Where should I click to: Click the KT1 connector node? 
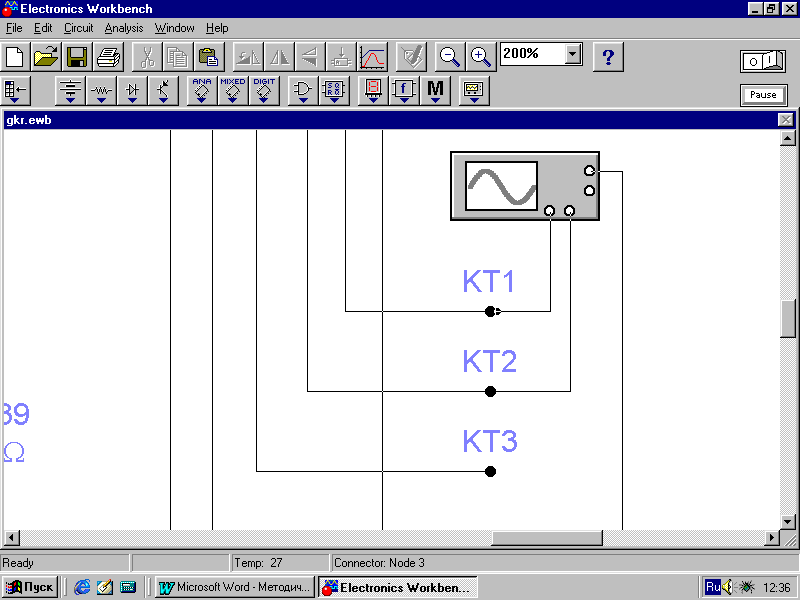[x=490, y=311]
